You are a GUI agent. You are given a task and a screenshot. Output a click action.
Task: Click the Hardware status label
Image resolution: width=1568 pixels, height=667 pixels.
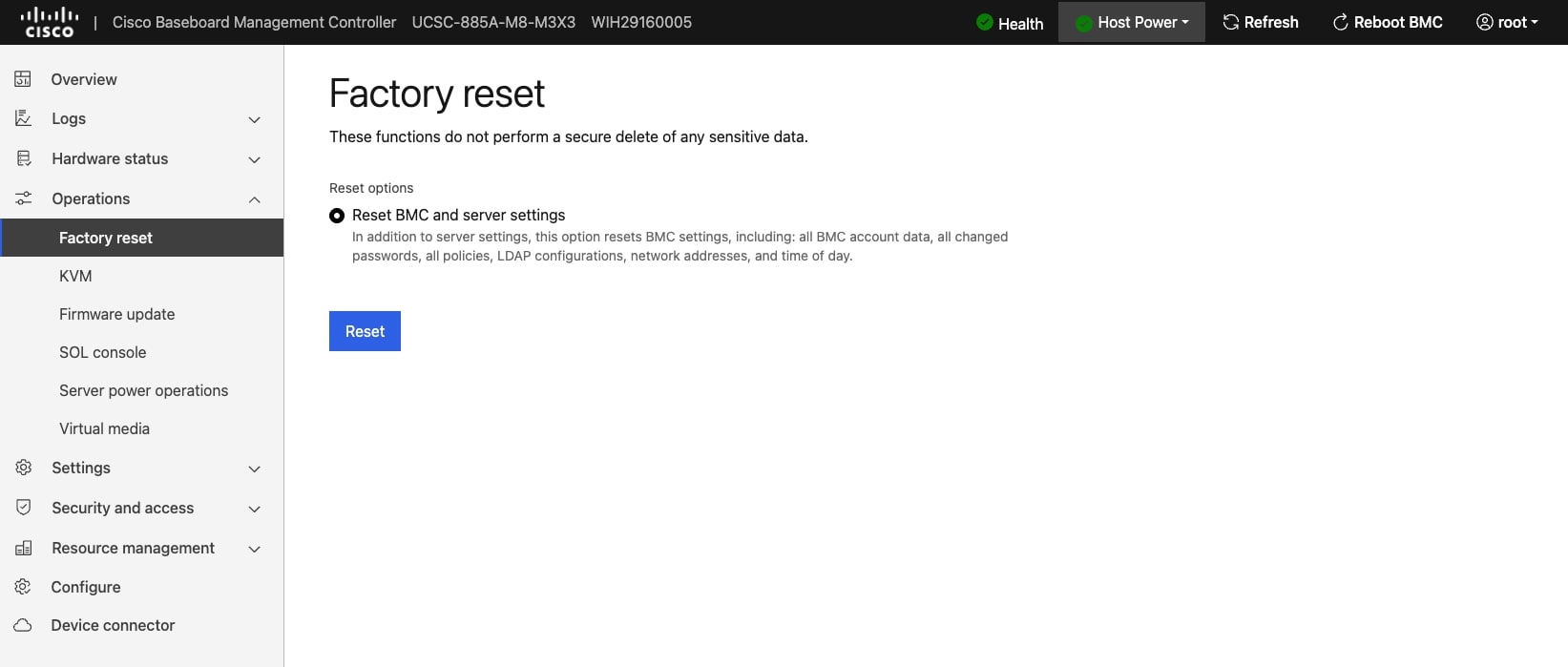tap(110, 158)
